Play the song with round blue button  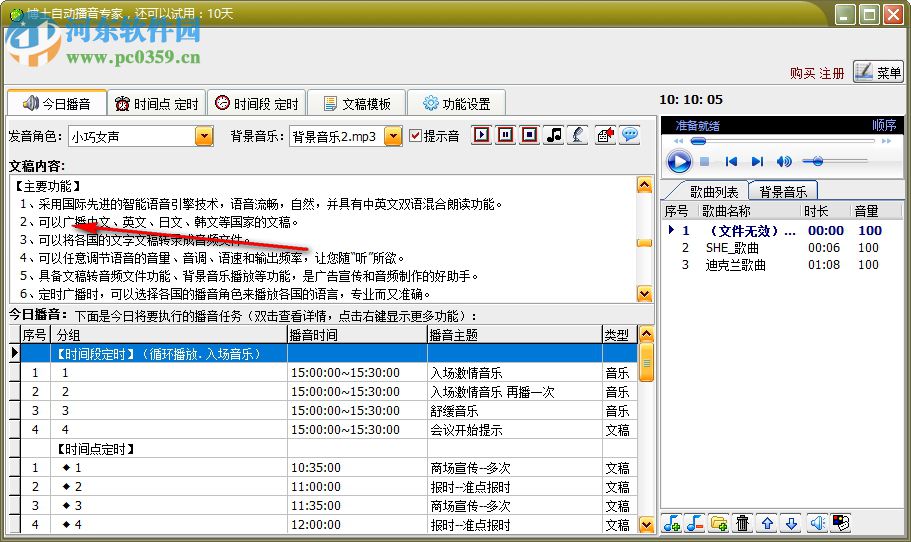click(x=679, y=161)
